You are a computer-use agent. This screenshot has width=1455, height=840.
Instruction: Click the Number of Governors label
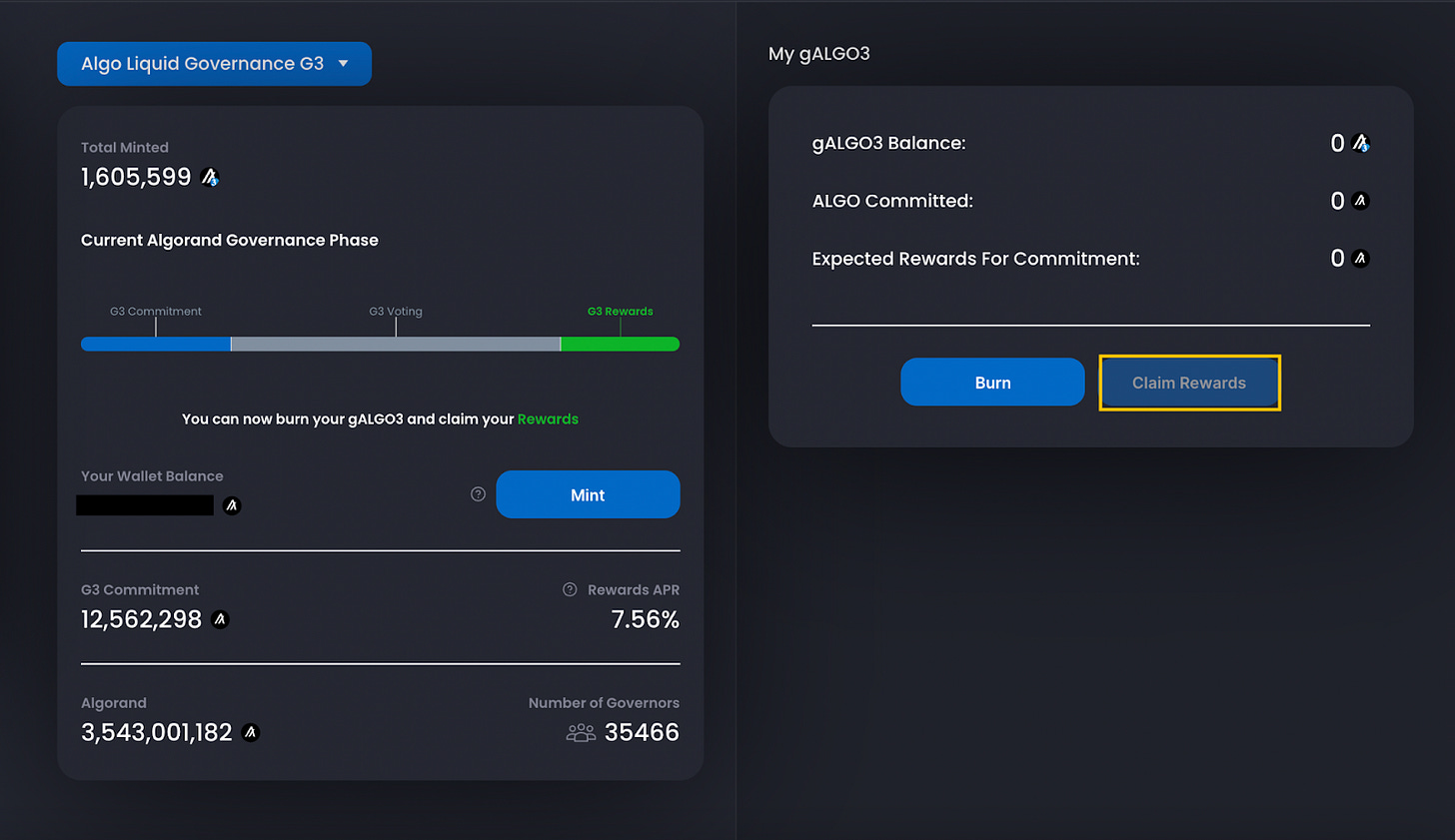pos(604,703)
